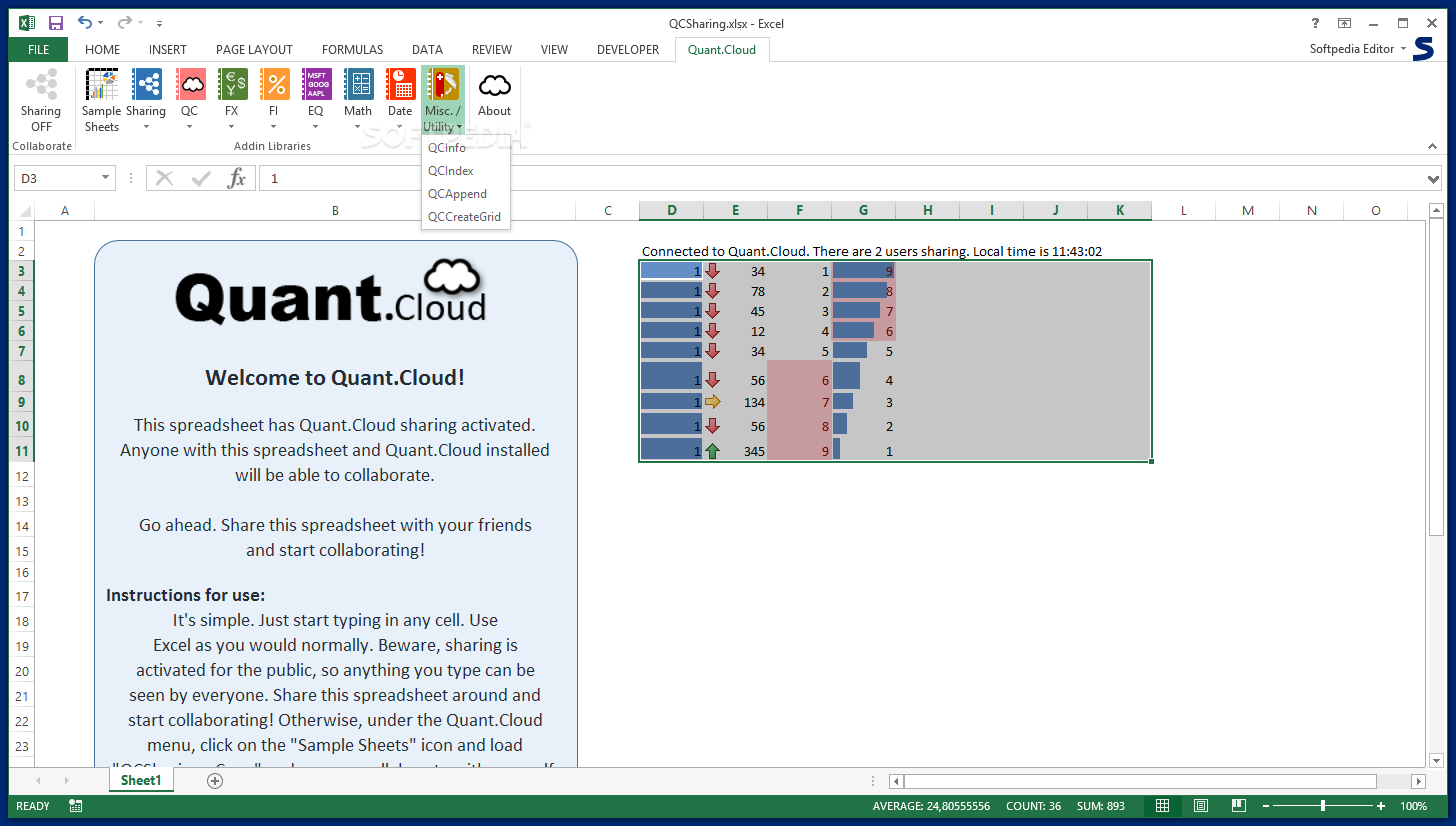Switch to the REVIEW tab
The height and width of the screenshot is (826, 1456).
(491, 49)
